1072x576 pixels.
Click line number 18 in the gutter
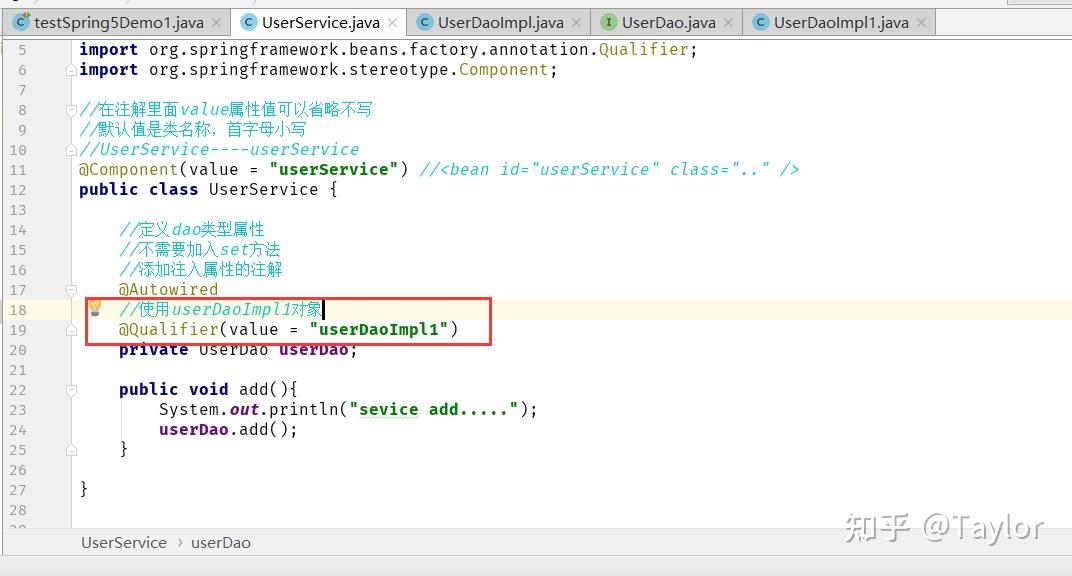[18, 310]
